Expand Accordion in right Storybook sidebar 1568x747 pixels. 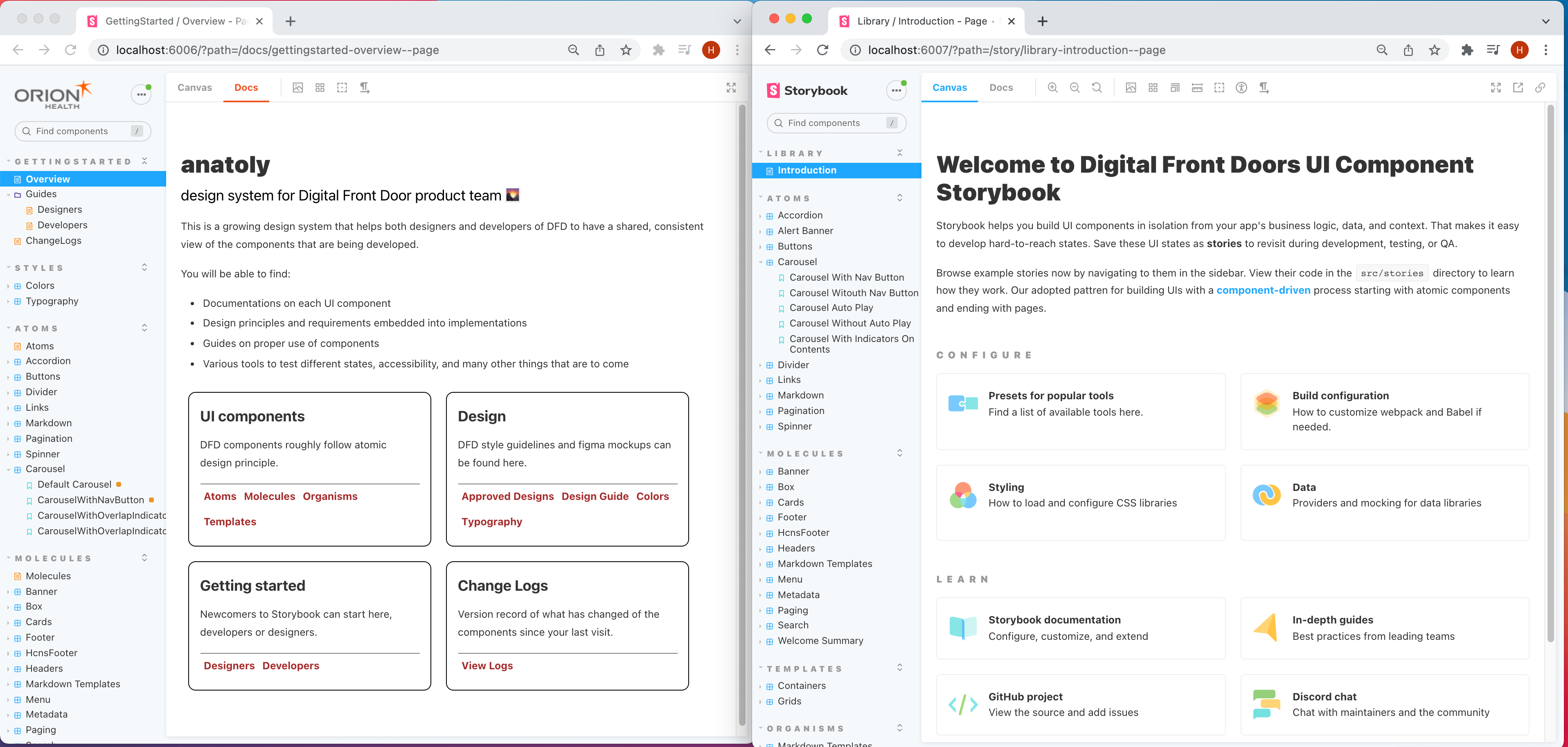[800, 216]
